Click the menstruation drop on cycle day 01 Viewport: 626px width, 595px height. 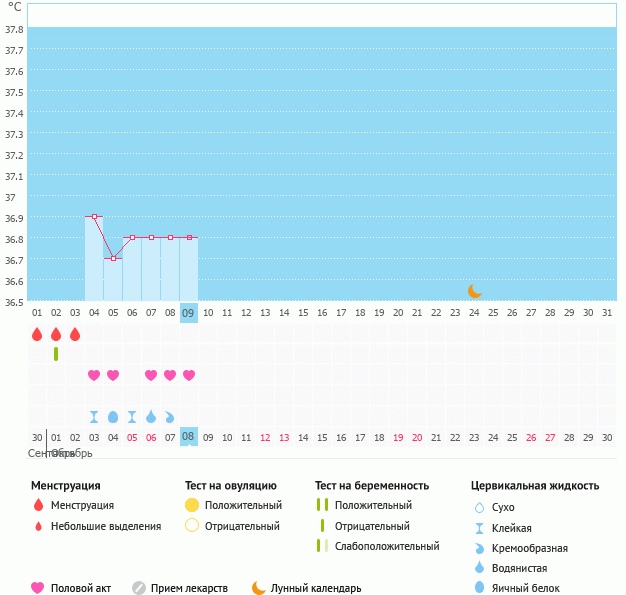click(x=37, y=334)
